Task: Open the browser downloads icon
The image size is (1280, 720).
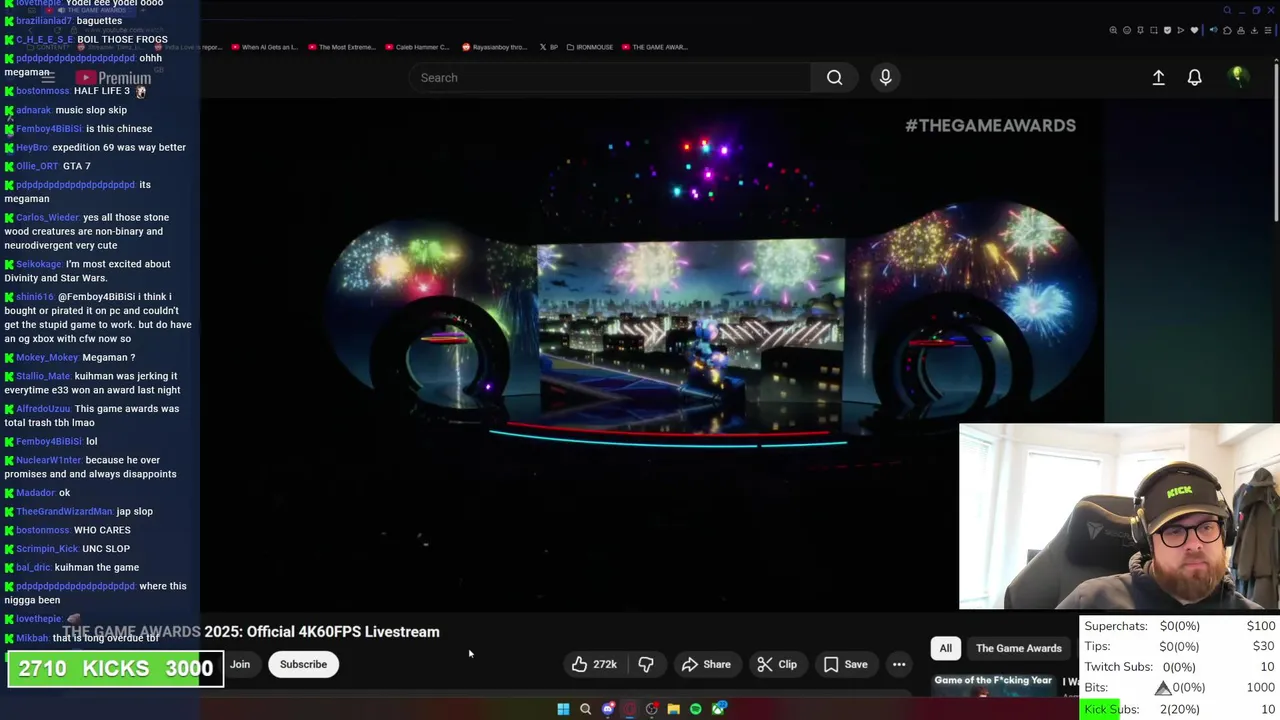Action: coord(1255,30)
